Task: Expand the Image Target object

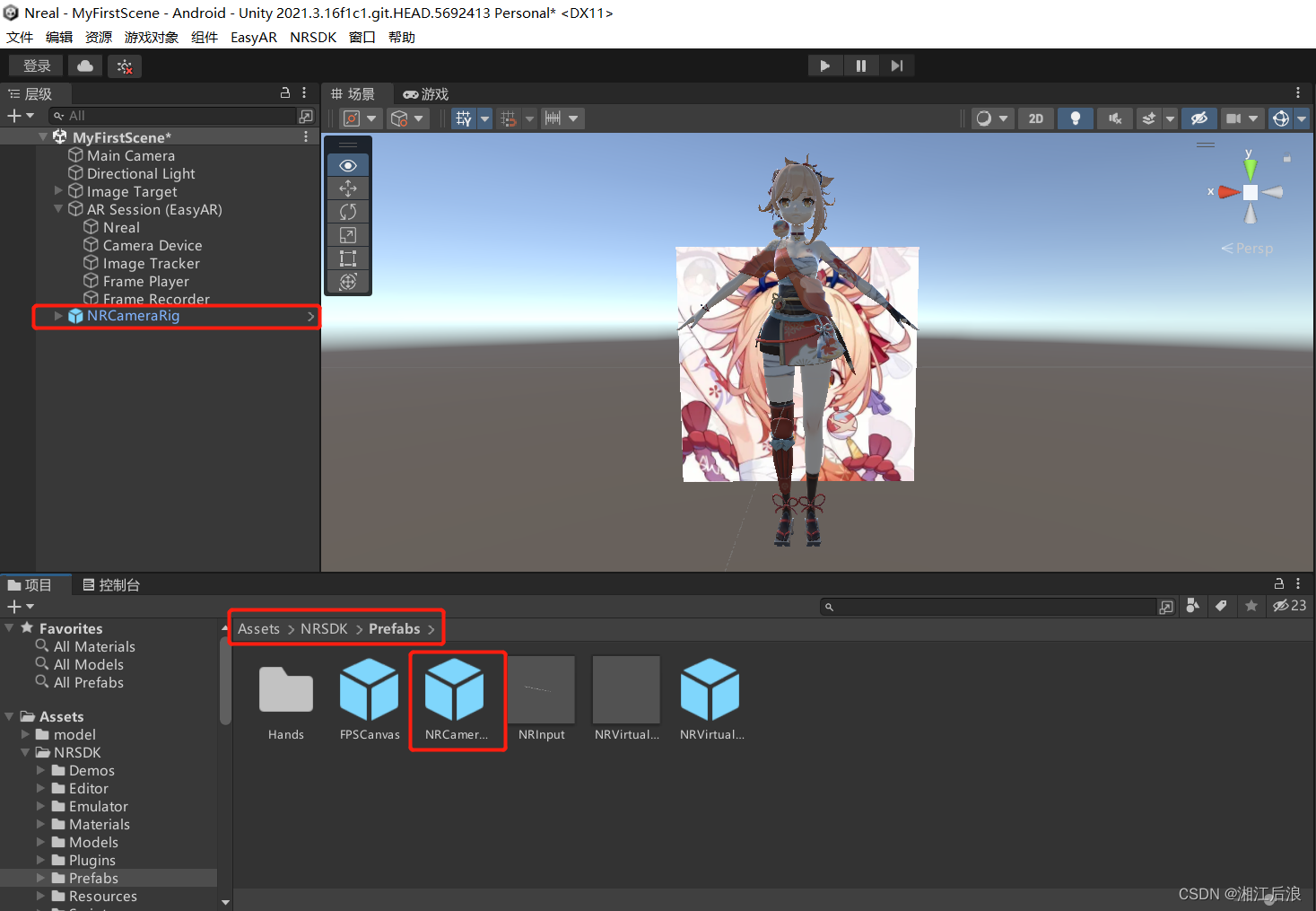Action: tap(58, 190)
